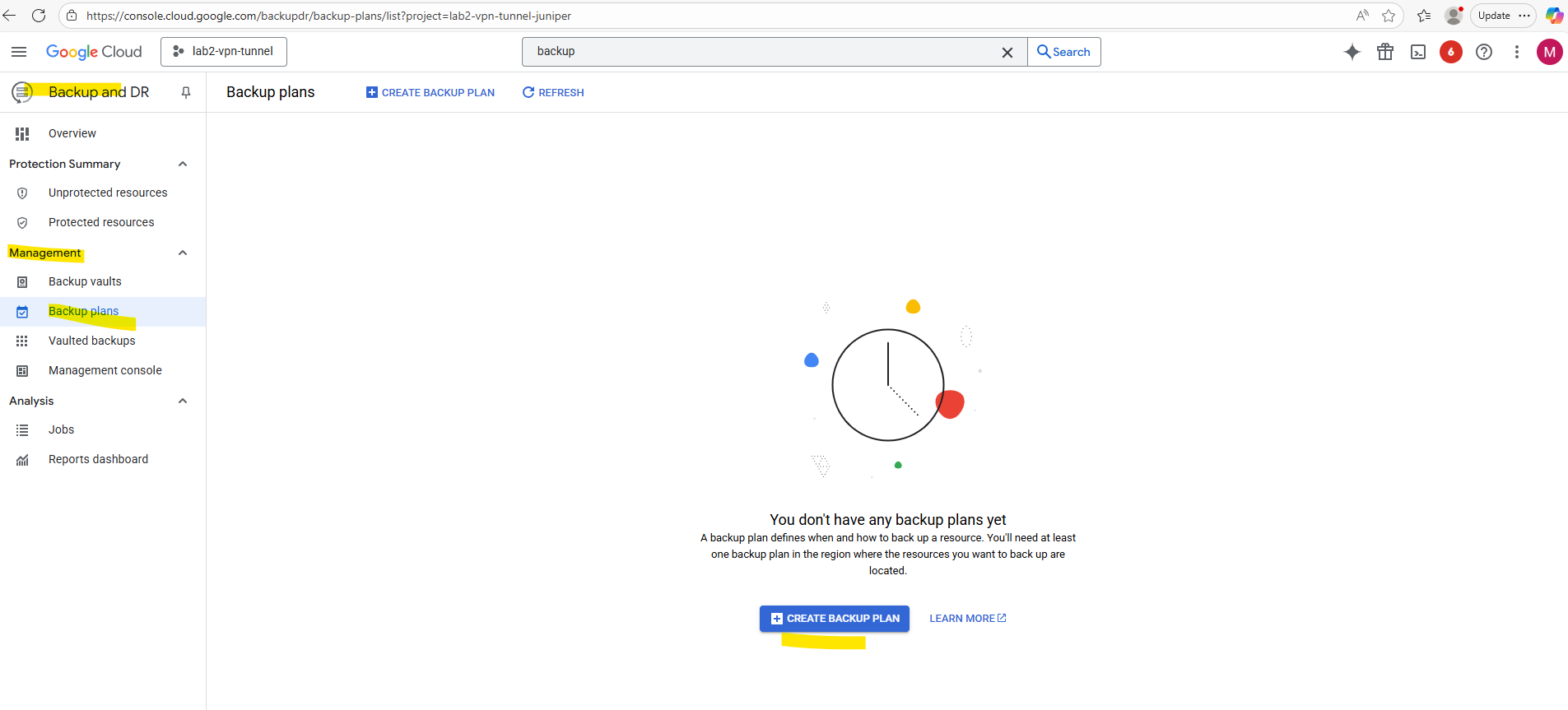Open Vaulted backups page
Image resolution: width=1568 pixels, height=710 pixels.
pos(91,341)
